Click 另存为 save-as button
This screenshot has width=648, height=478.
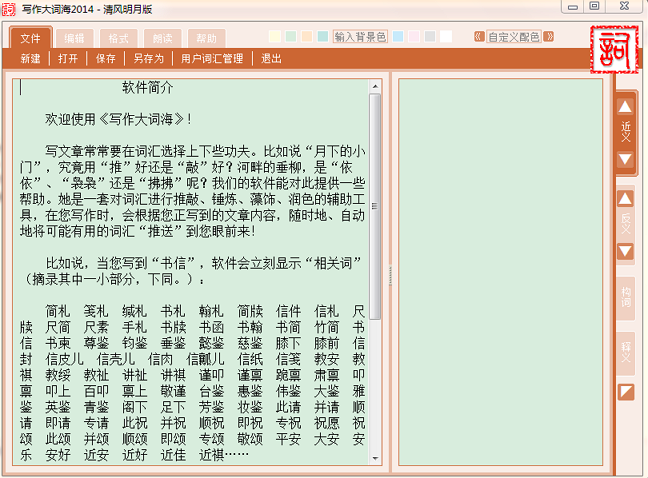pyautogui.click(x=149, y=59)
